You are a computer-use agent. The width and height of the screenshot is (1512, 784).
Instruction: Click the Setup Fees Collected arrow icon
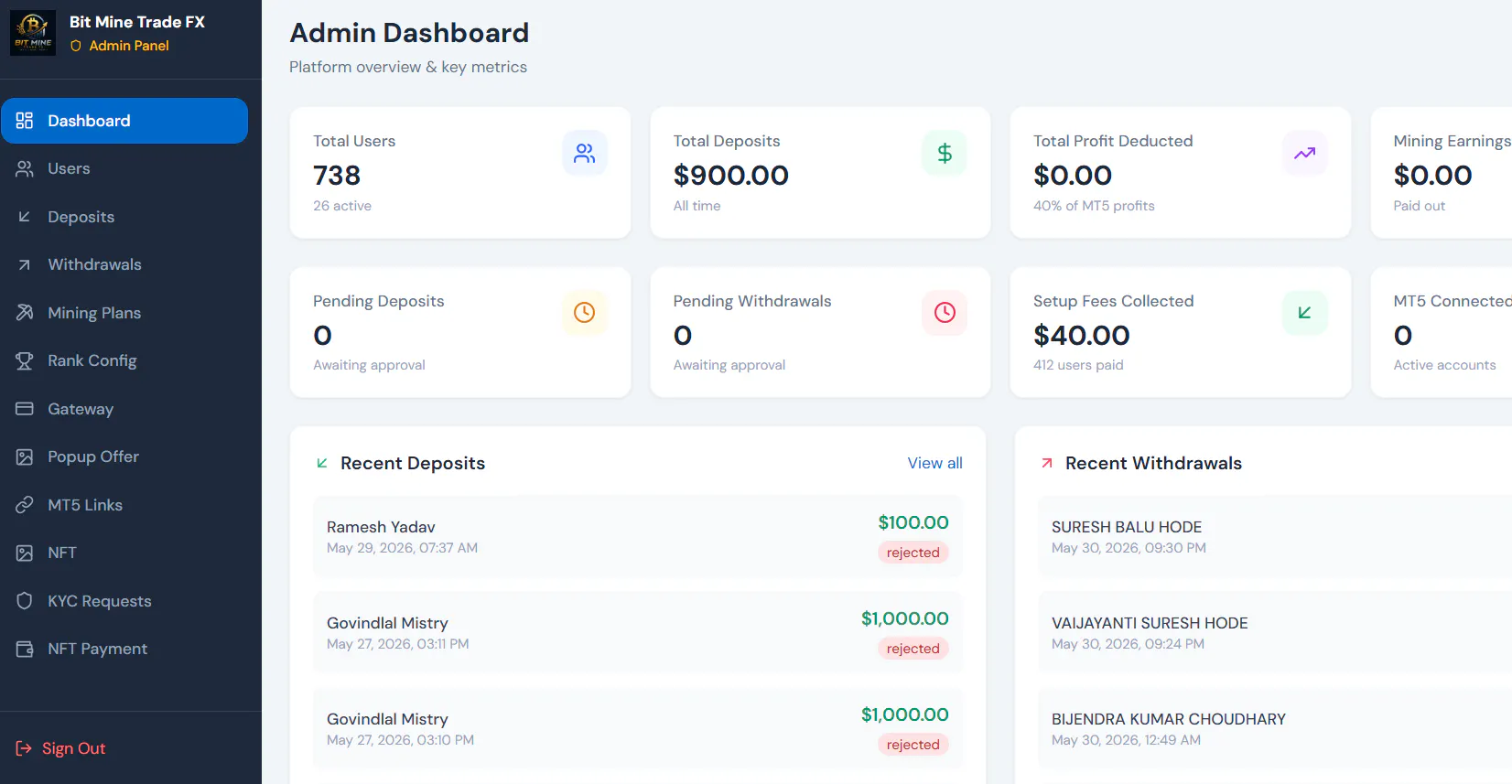click(1305, 313)
